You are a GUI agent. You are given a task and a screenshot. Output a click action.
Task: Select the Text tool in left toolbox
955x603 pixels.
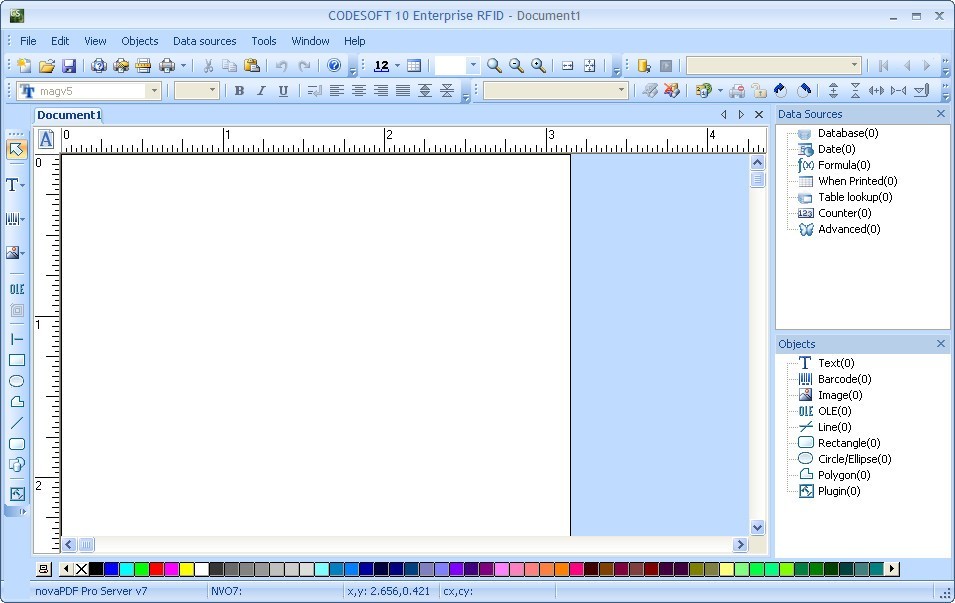coord(12,185)
